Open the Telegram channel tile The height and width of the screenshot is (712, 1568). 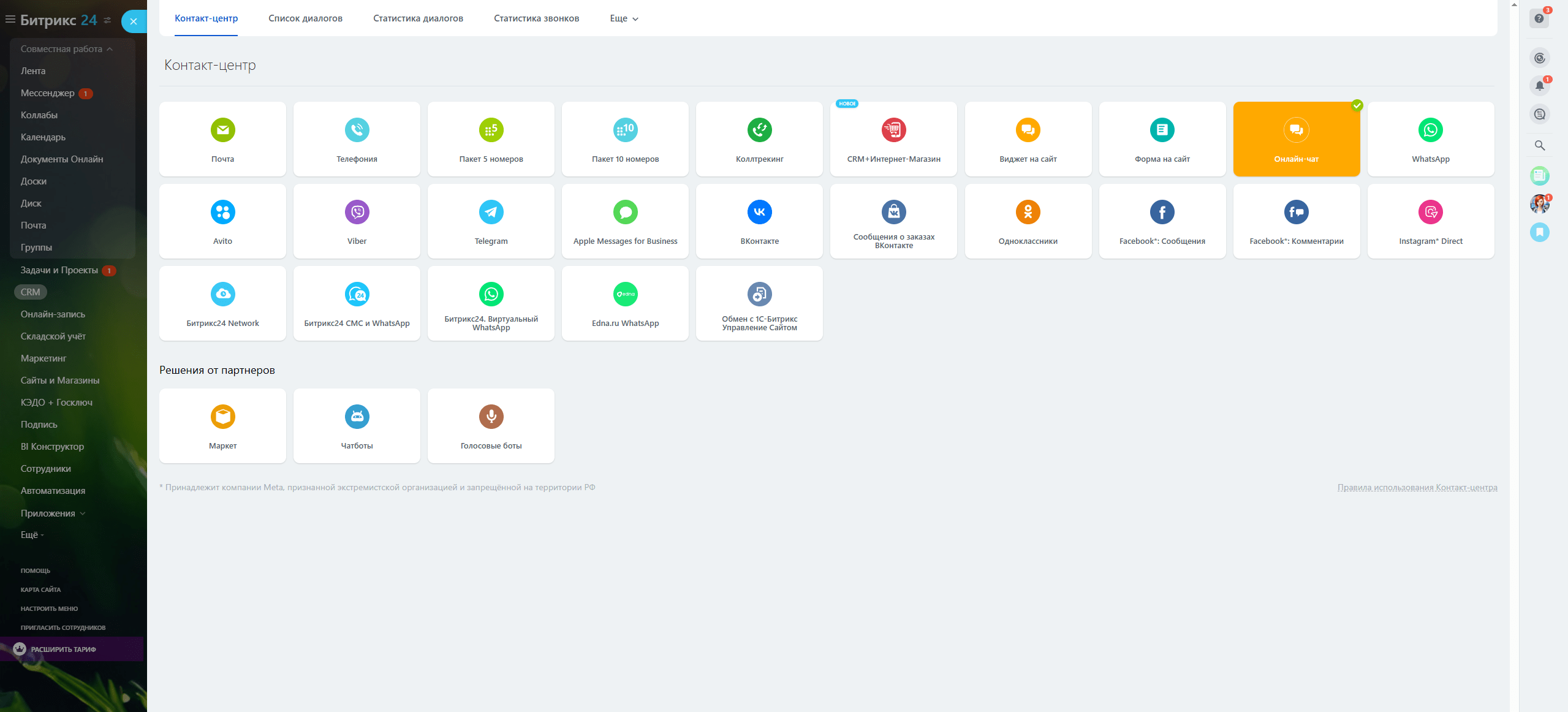point(491,221)
